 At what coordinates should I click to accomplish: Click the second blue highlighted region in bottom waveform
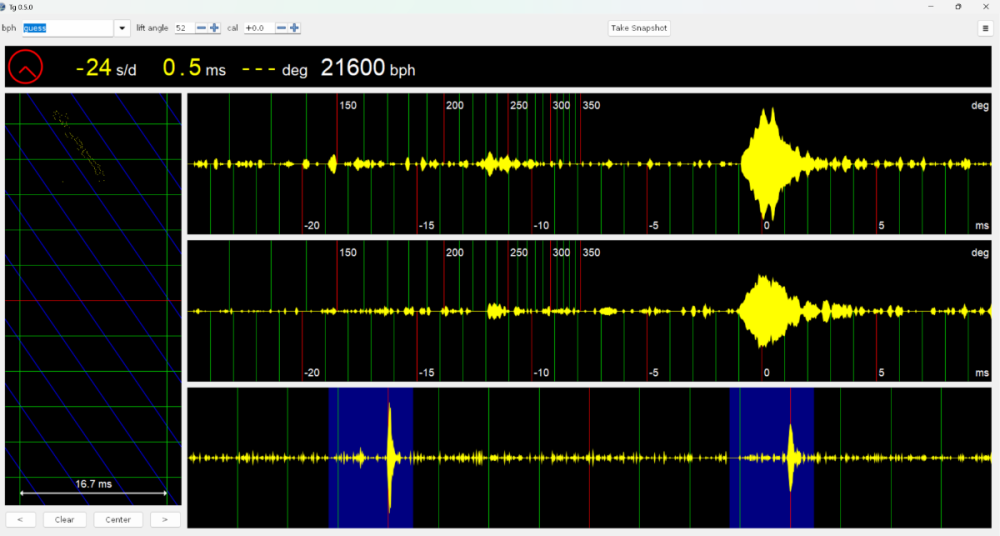[772, 458]
